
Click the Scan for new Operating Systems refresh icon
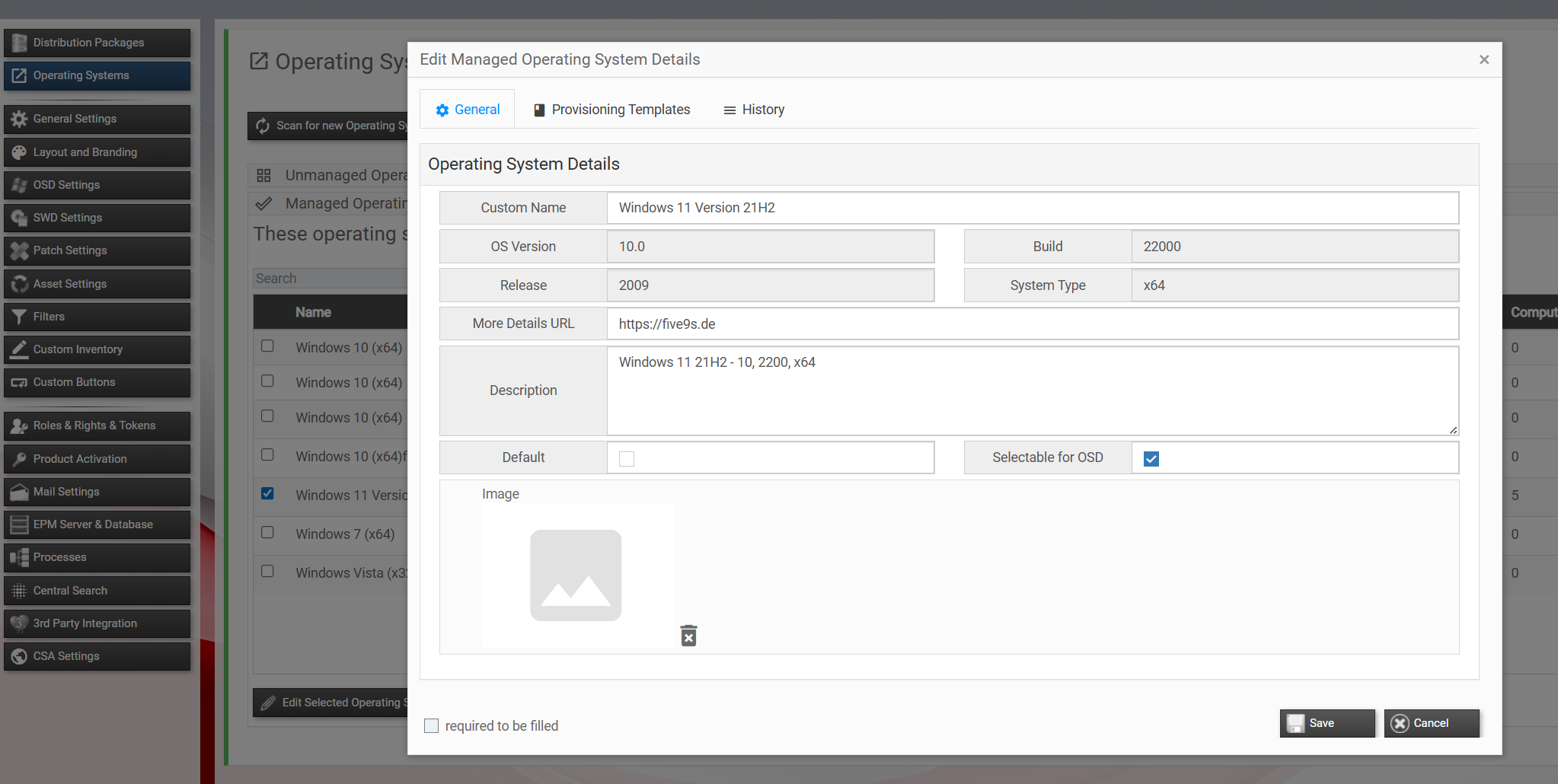263,126
